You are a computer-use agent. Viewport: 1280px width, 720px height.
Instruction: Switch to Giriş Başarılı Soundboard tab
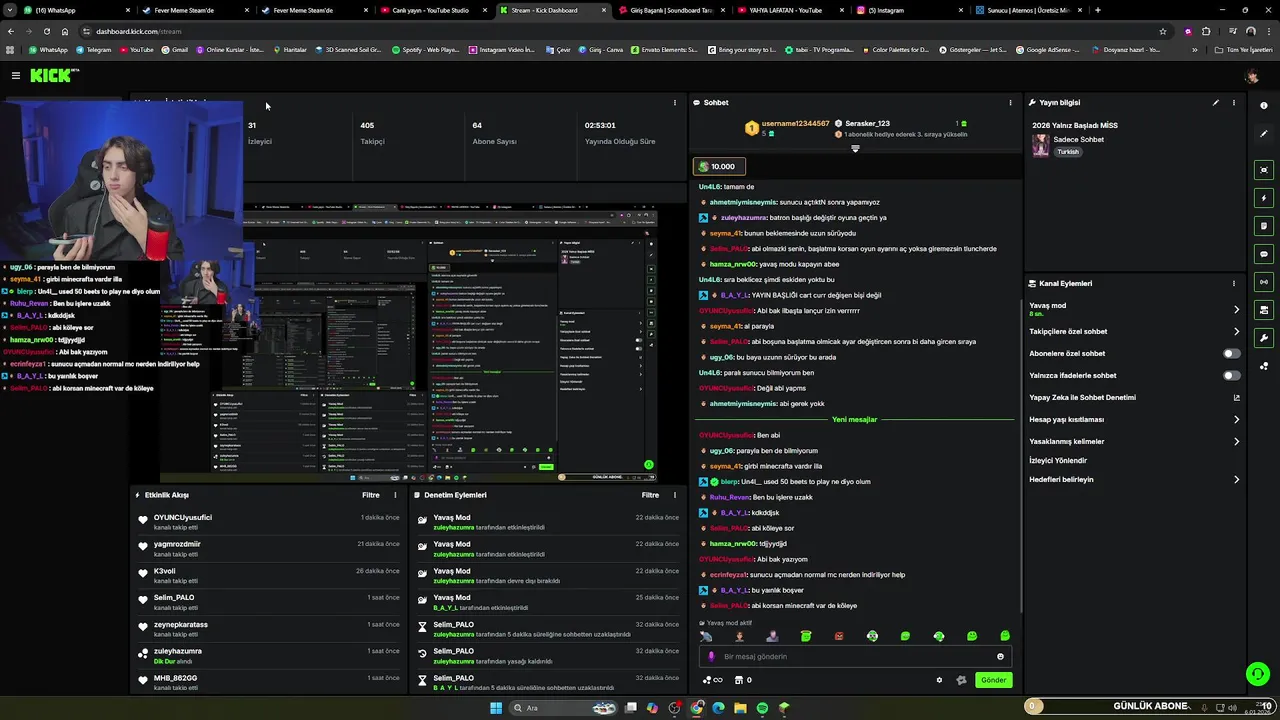tap(670, 10)
